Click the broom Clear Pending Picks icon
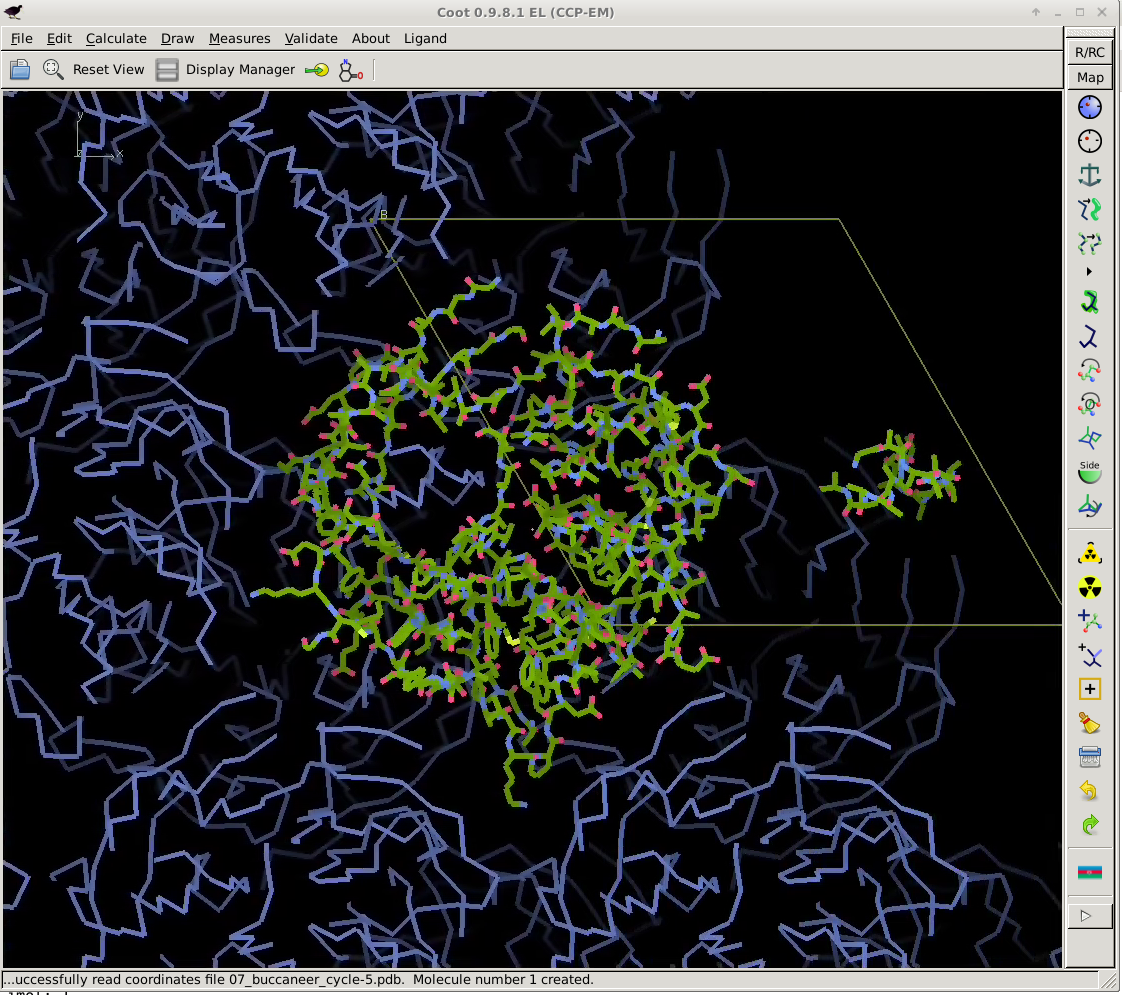1122x995 pixels. (1089, 723)
